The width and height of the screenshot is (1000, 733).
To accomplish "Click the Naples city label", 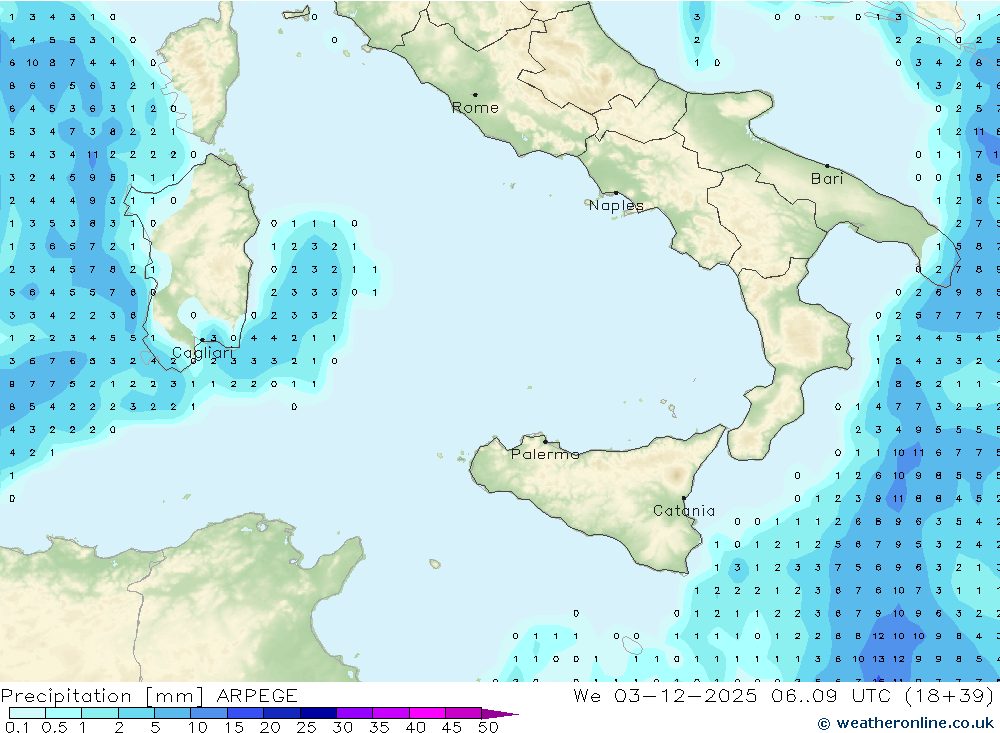I will pyautogui.click(x=616, y=205).
